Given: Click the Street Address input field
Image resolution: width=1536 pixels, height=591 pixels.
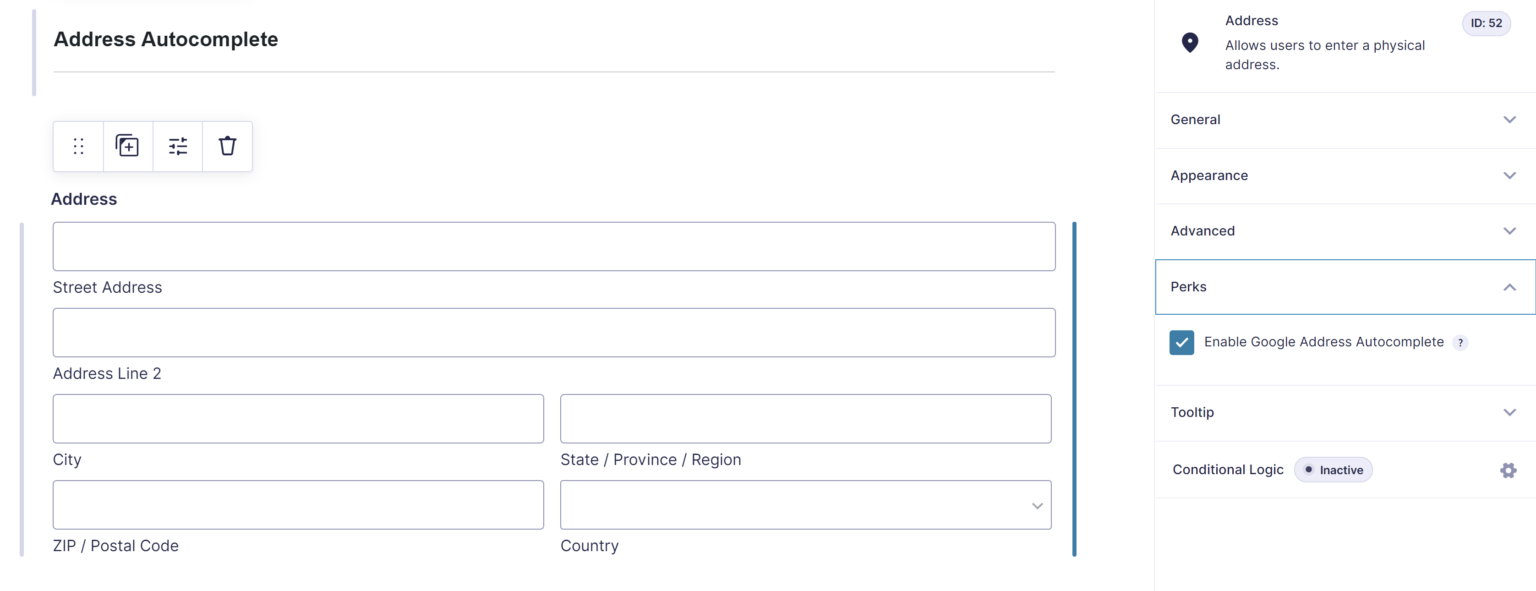Looking at the screenshot, I should (553, 246).
